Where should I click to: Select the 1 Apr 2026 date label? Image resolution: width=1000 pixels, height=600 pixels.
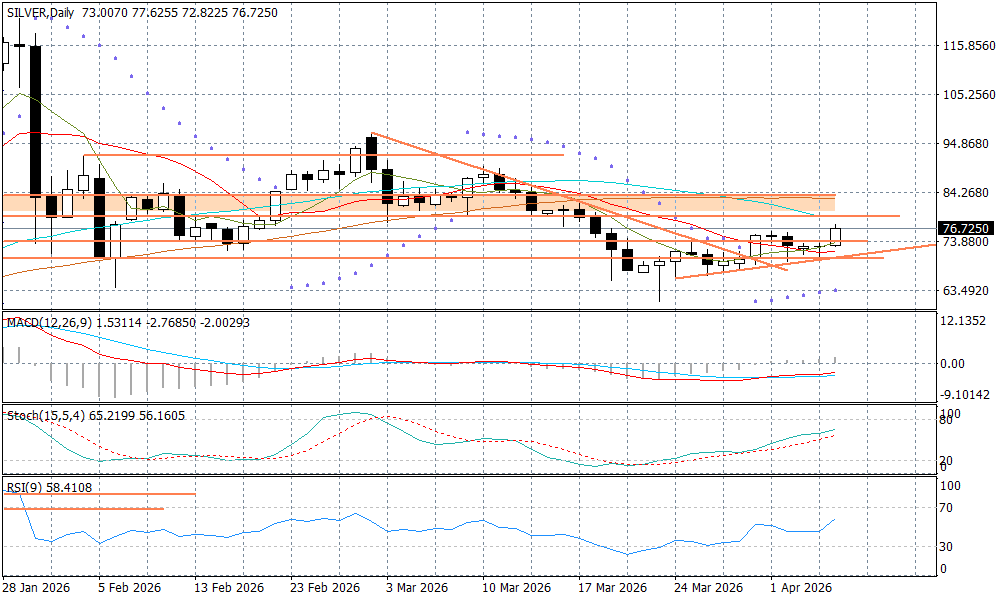coord(800,588)
